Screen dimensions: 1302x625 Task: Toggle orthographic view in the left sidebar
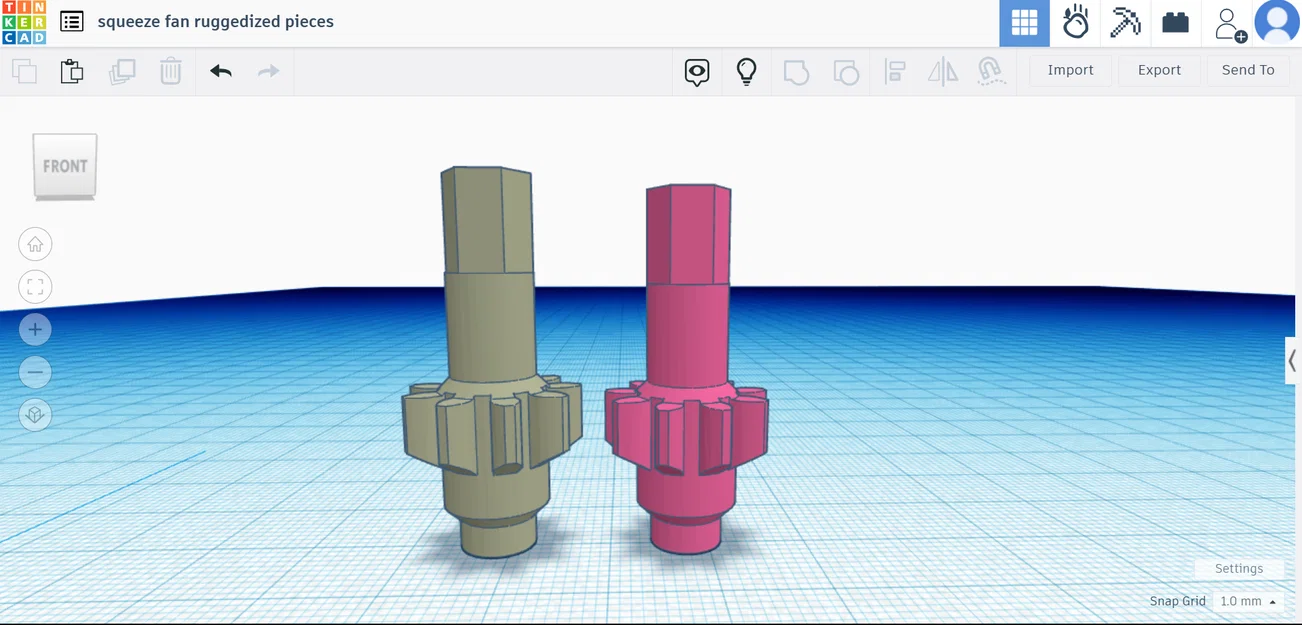click(x=35, y=414)
